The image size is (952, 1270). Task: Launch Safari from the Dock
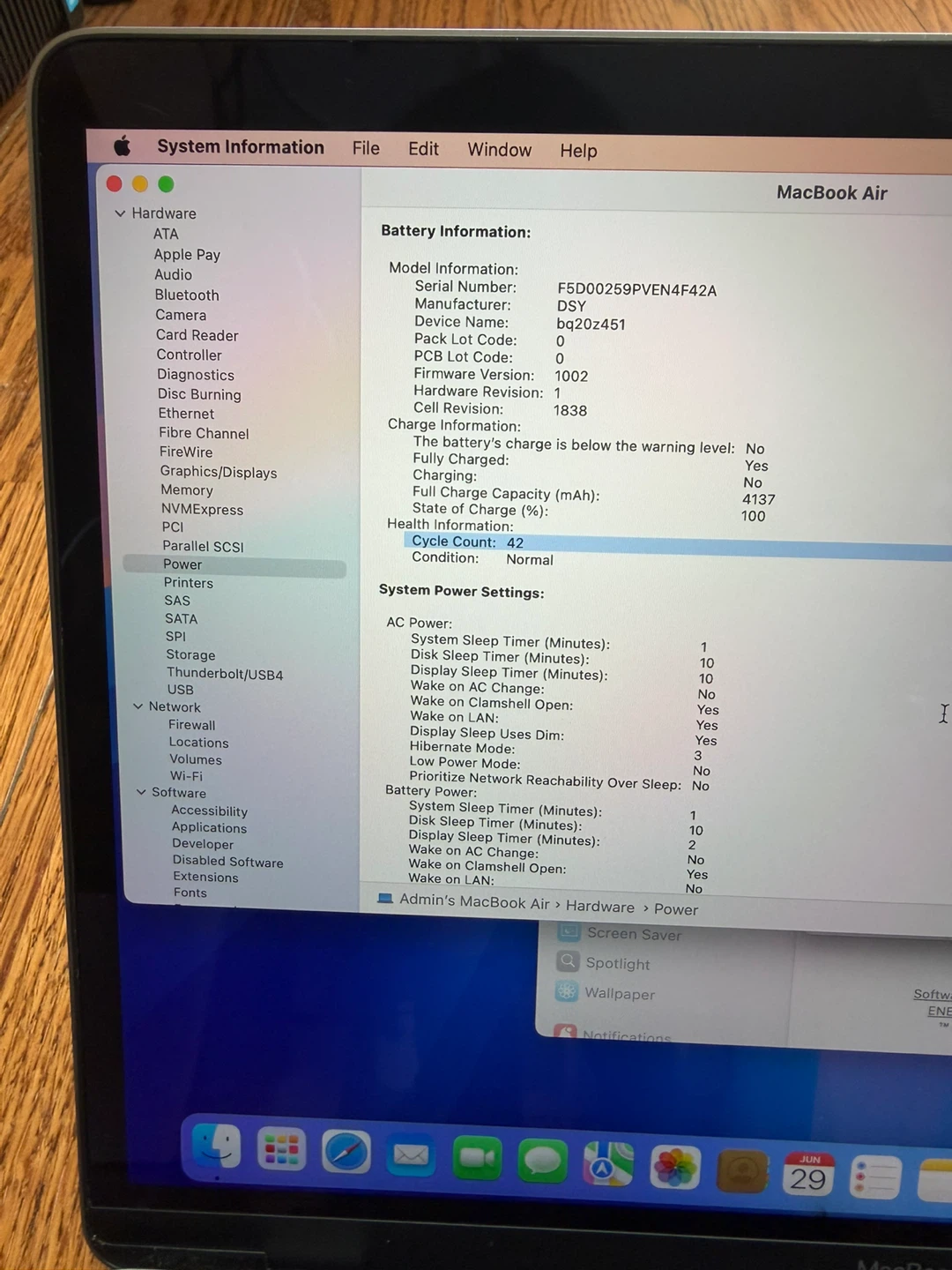click(x=346, y=1152)
